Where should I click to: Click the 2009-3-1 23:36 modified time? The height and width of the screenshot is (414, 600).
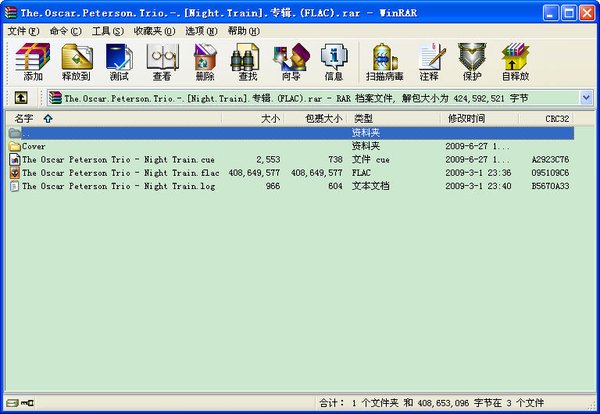point(478,173)
